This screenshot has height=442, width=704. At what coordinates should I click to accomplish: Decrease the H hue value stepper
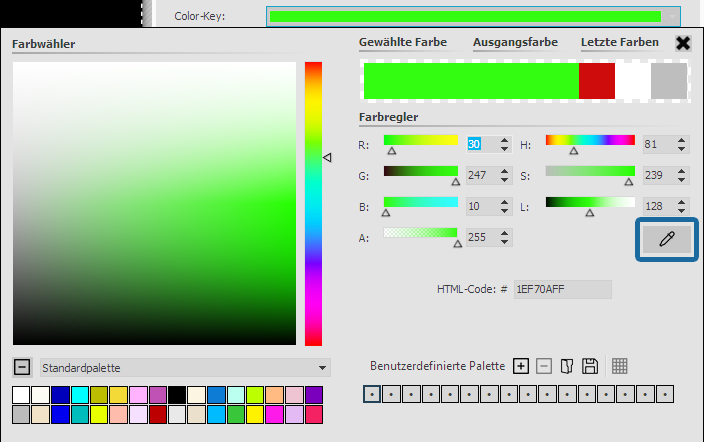(x=682, y=149)
